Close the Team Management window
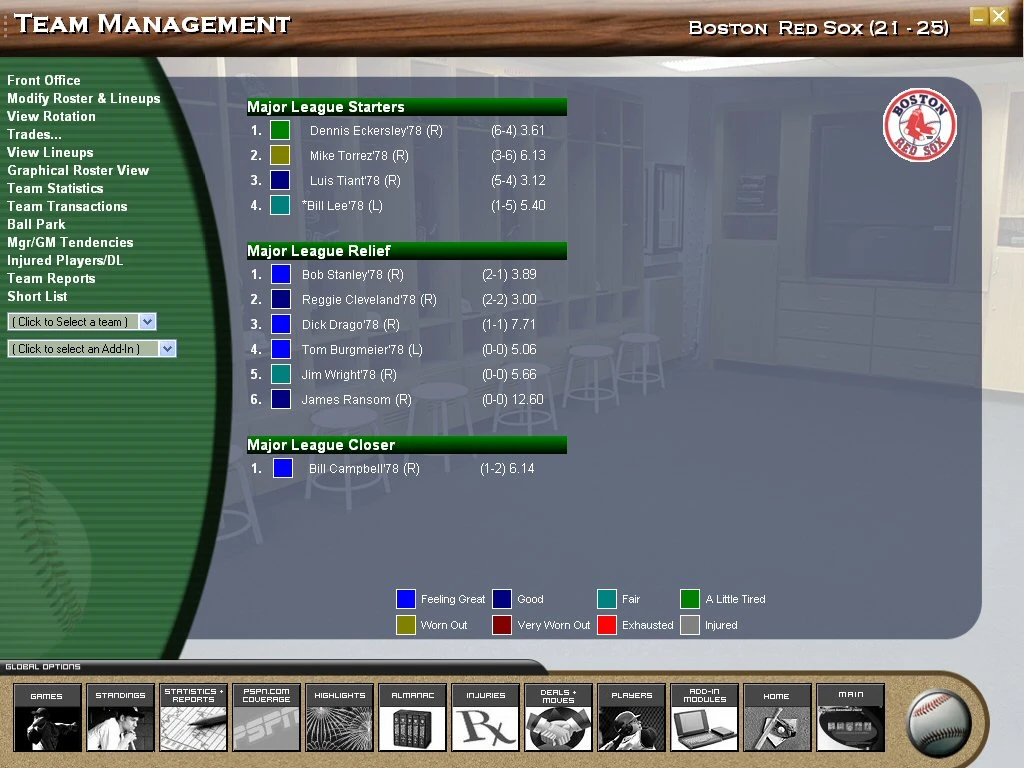Viewport: 1024px width, 768px height. coord(999,16)
